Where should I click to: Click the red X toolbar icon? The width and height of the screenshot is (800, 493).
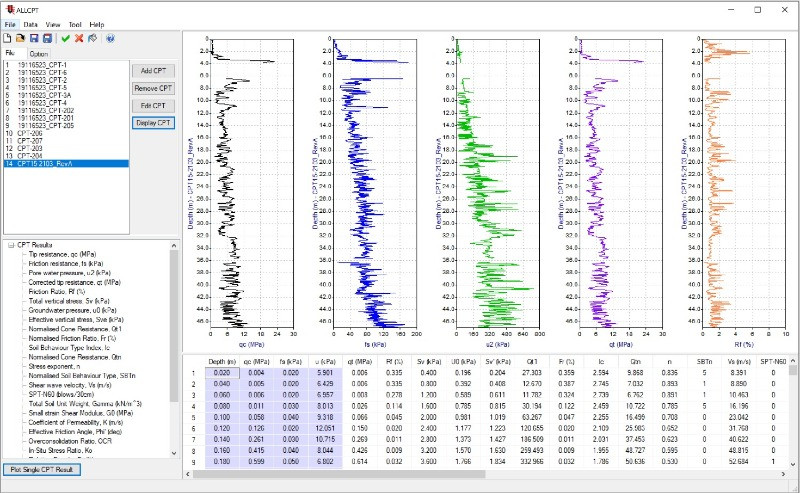79,38
